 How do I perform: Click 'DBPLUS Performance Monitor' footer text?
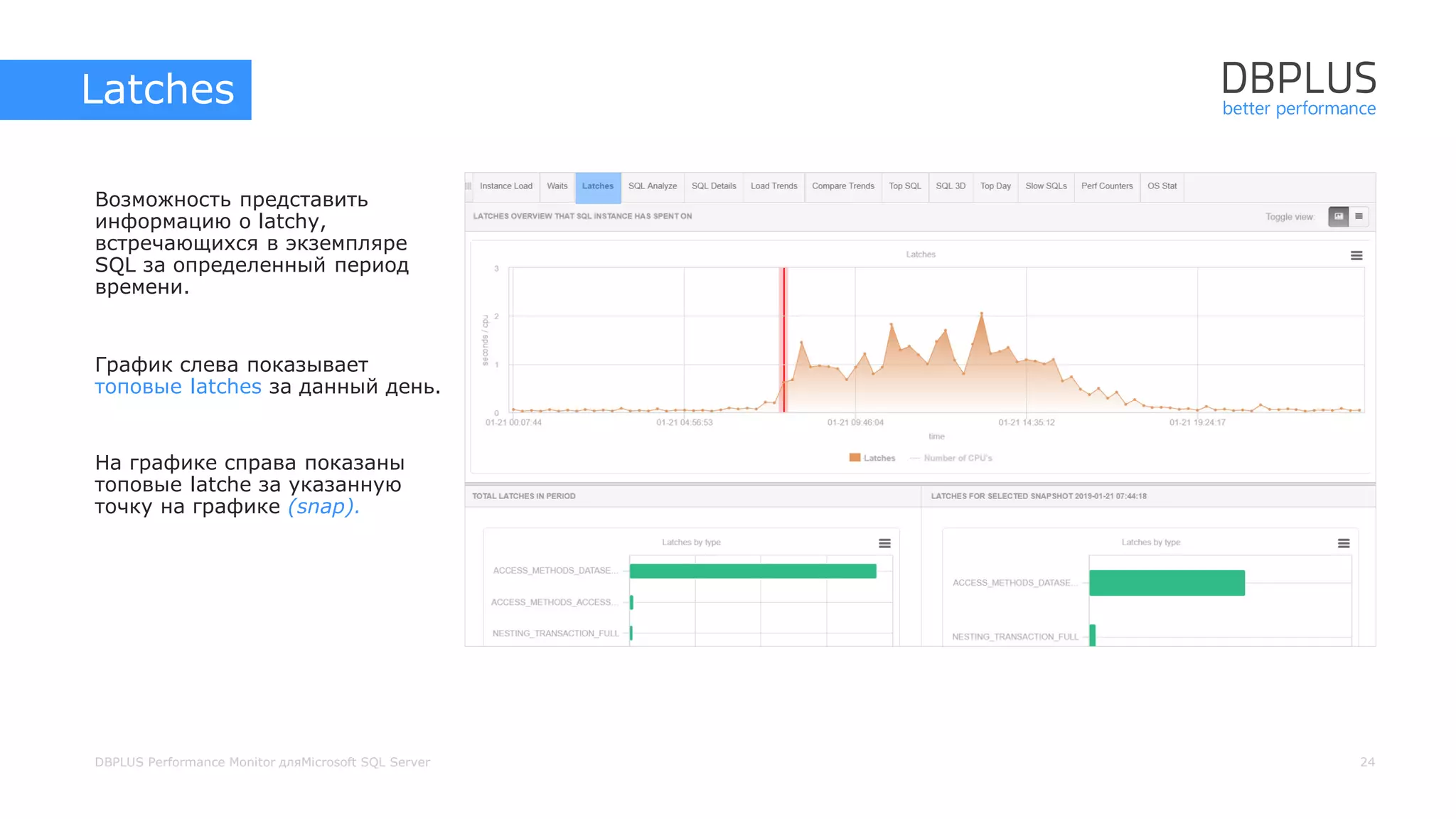click(262, 762)
